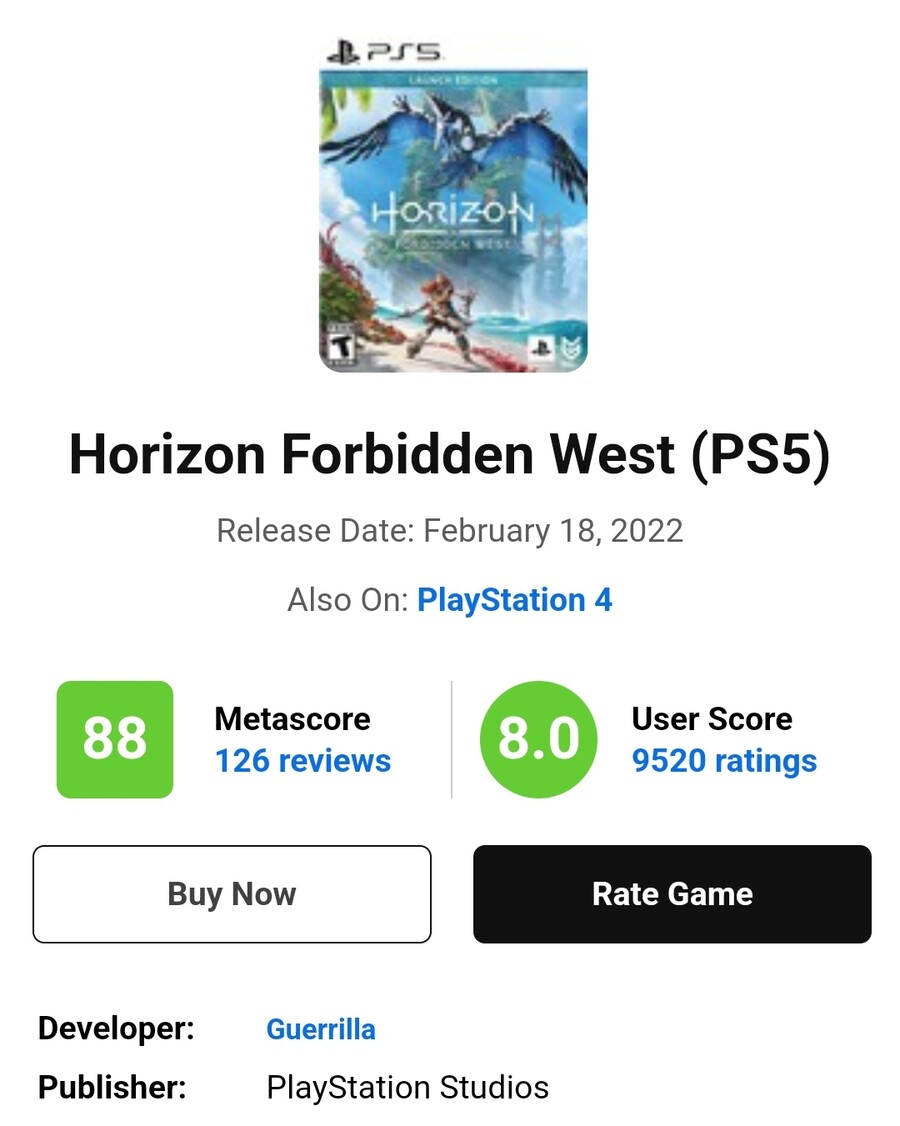This screenshot has width=900, height=1126.
Task: Click the Buy Now button
Action: click(232, 894)
